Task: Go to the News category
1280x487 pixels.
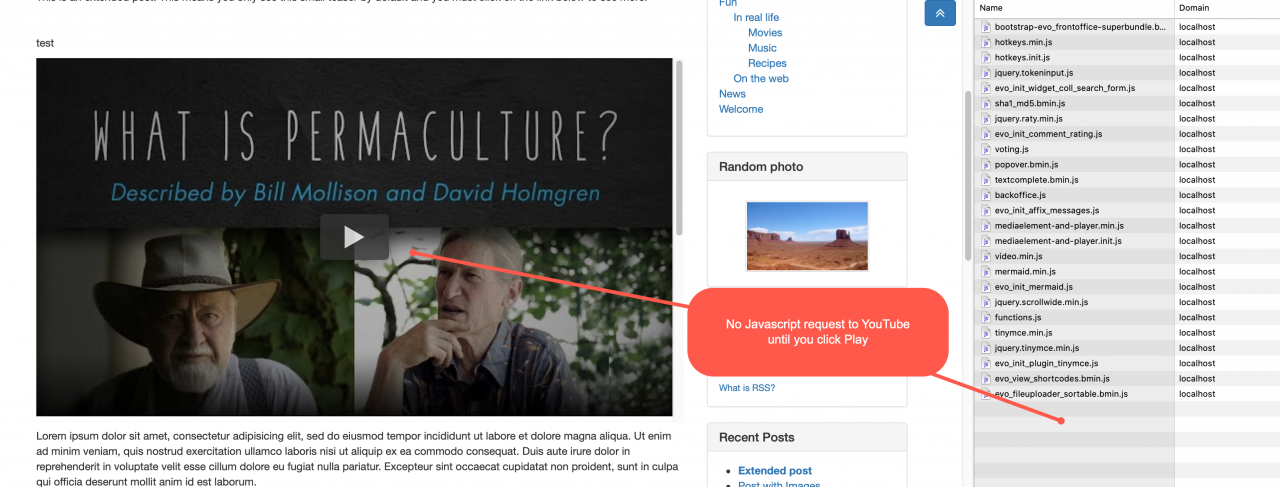Action: click(732, 94)
